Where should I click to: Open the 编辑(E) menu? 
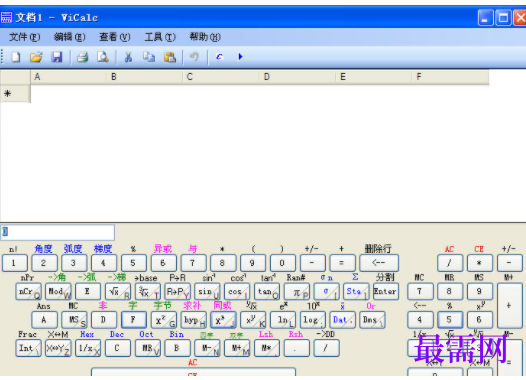click(x=69, y=37)
